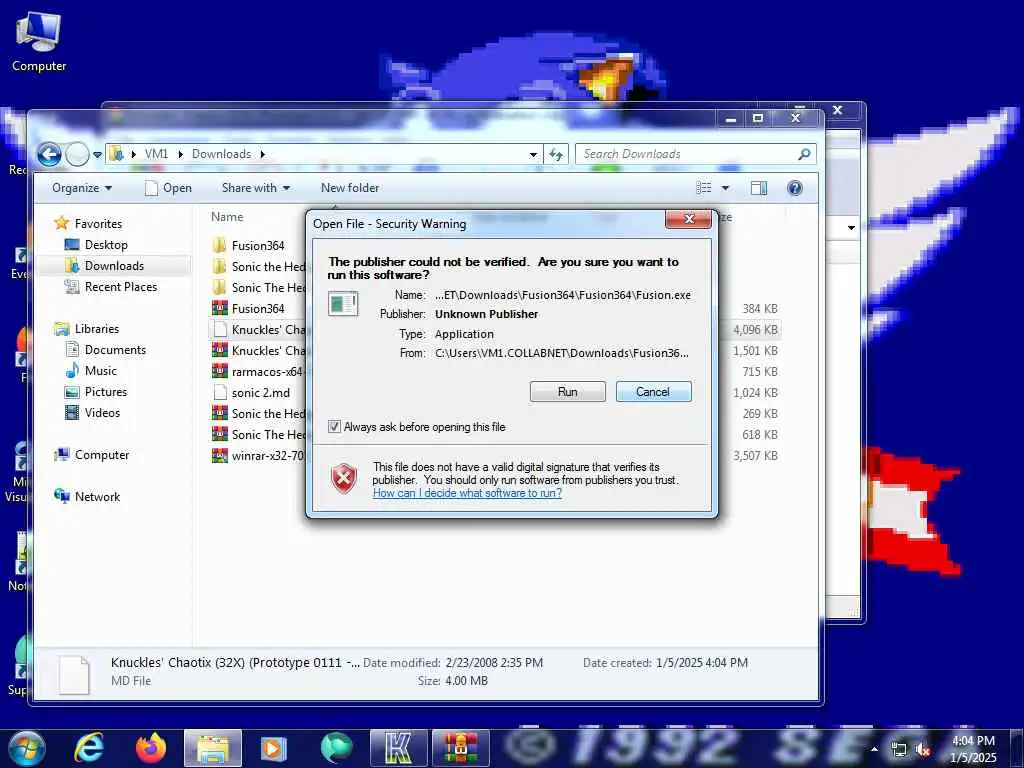
Task: Open the dropdown arrow in the background window
Action: coord(851,228)
